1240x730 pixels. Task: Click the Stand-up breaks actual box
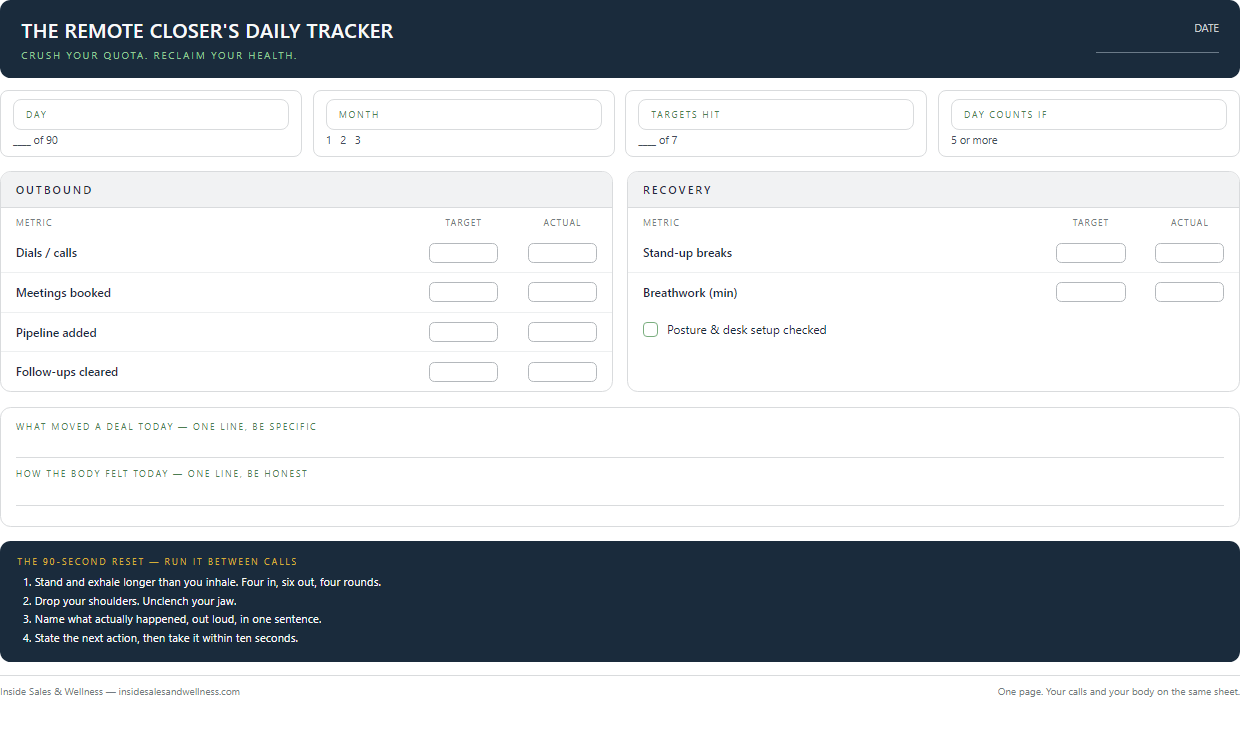(1189, 253)
